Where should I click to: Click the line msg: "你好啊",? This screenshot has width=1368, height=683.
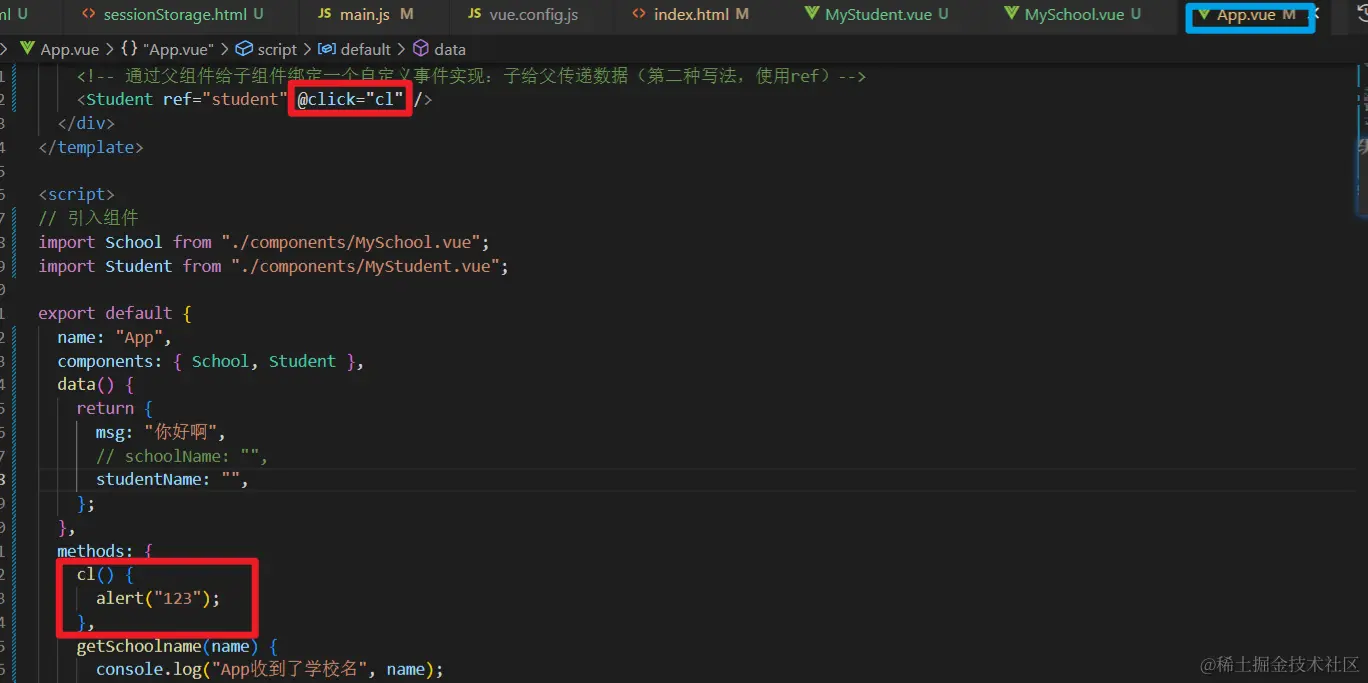point(162,432)
